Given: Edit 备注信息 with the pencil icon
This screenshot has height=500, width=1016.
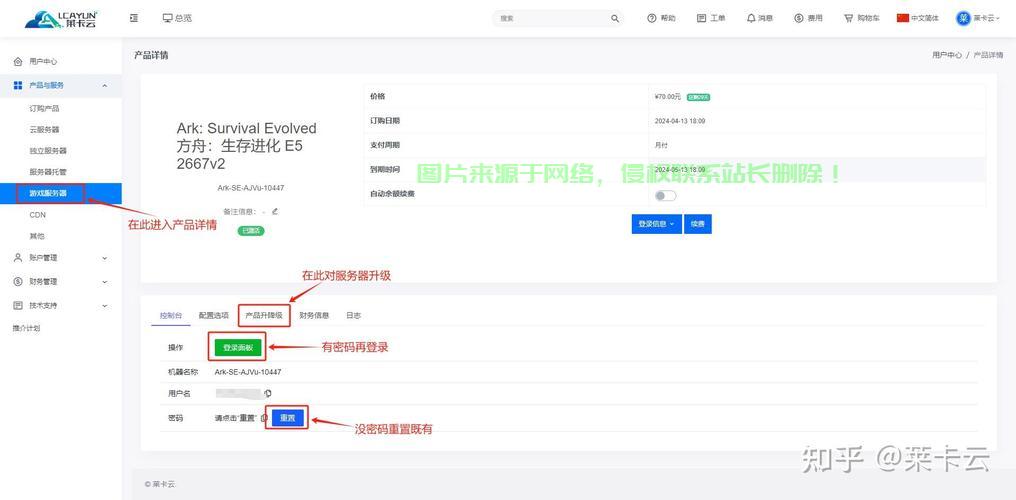Looking at the screenshot, I should tap(275, 211).
